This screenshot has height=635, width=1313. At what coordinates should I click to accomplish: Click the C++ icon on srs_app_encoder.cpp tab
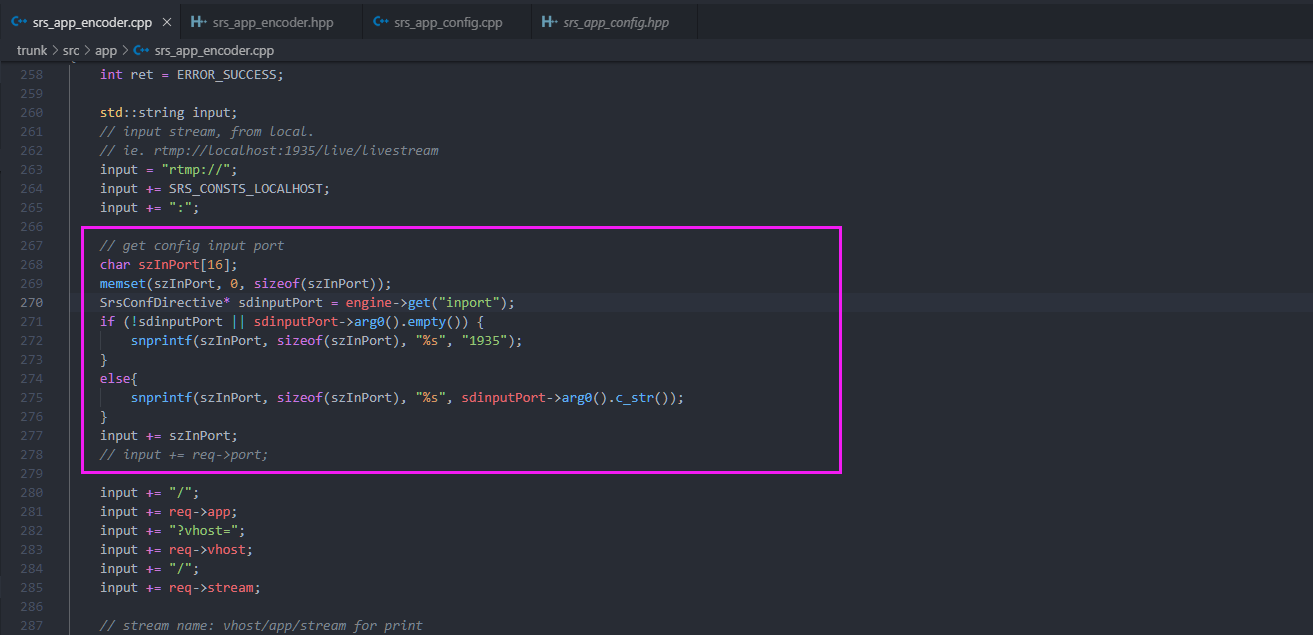point(18,22)
